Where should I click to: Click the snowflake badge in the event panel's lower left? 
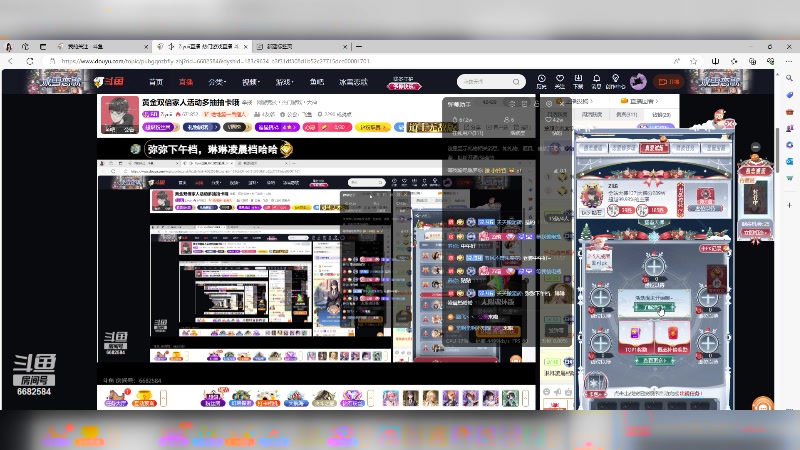coord(595,383)
